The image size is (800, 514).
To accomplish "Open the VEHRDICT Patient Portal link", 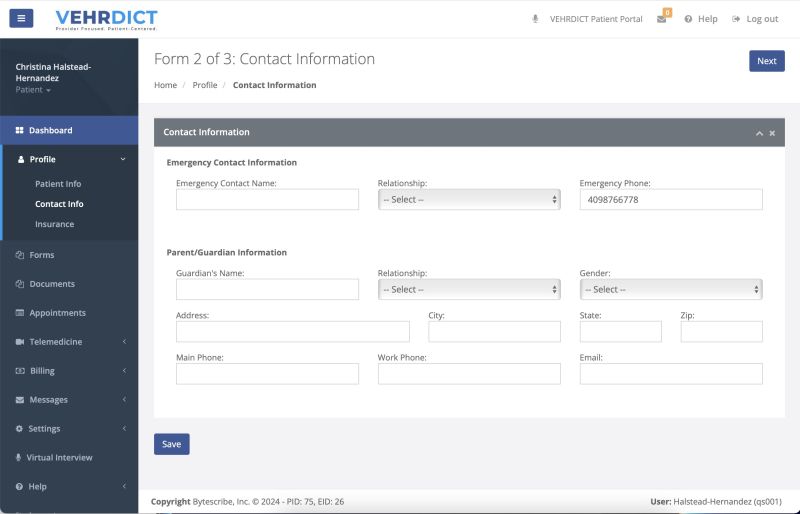I will point(596,19).
